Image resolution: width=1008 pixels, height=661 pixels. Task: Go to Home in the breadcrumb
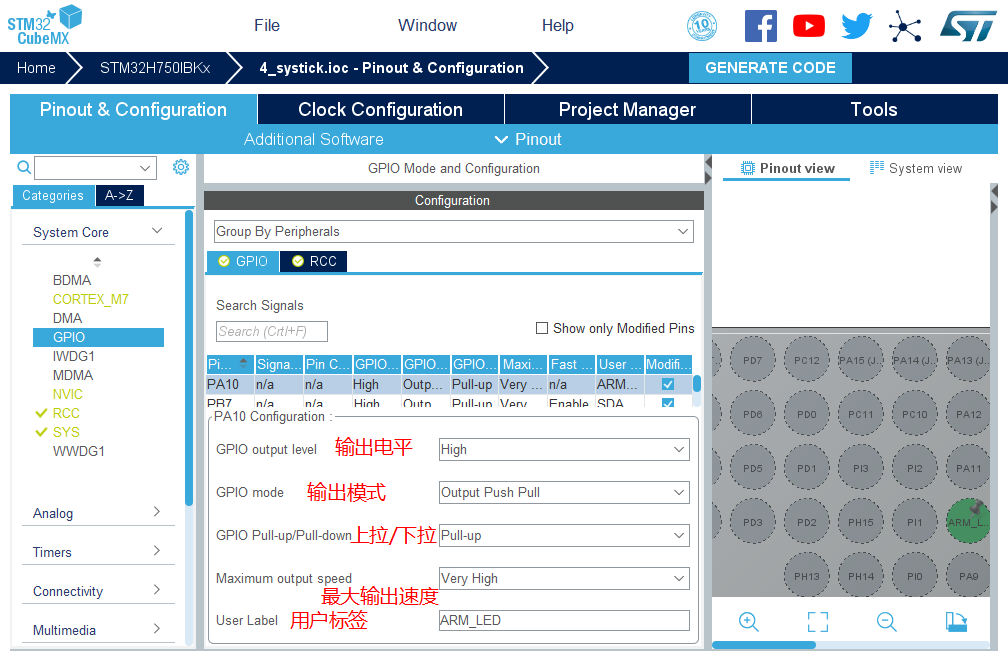pyautogui.click(x=36, y=68)
